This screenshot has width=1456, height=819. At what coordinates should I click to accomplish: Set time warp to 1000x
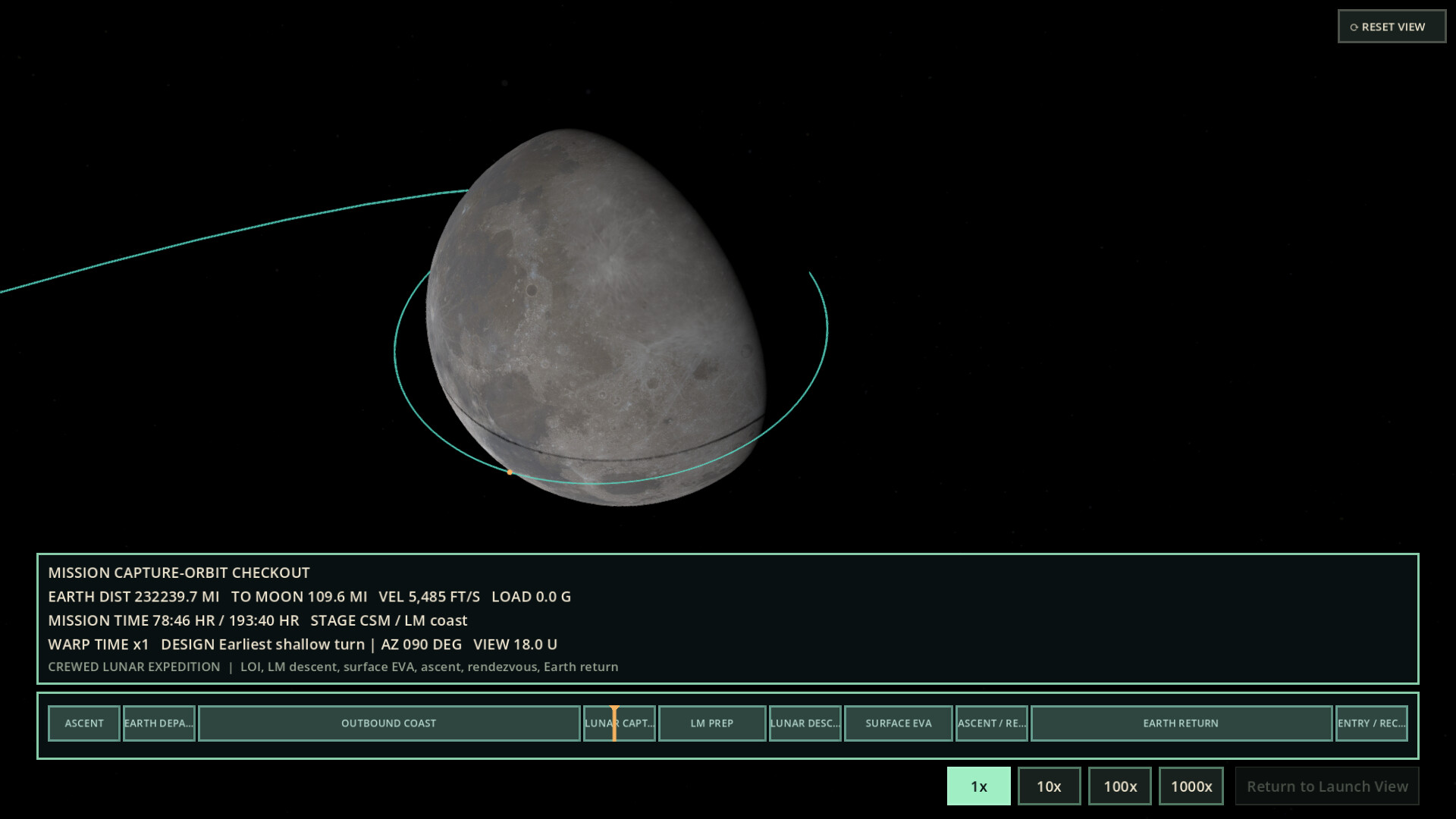pyautogui.click(x=1191, y=786)
